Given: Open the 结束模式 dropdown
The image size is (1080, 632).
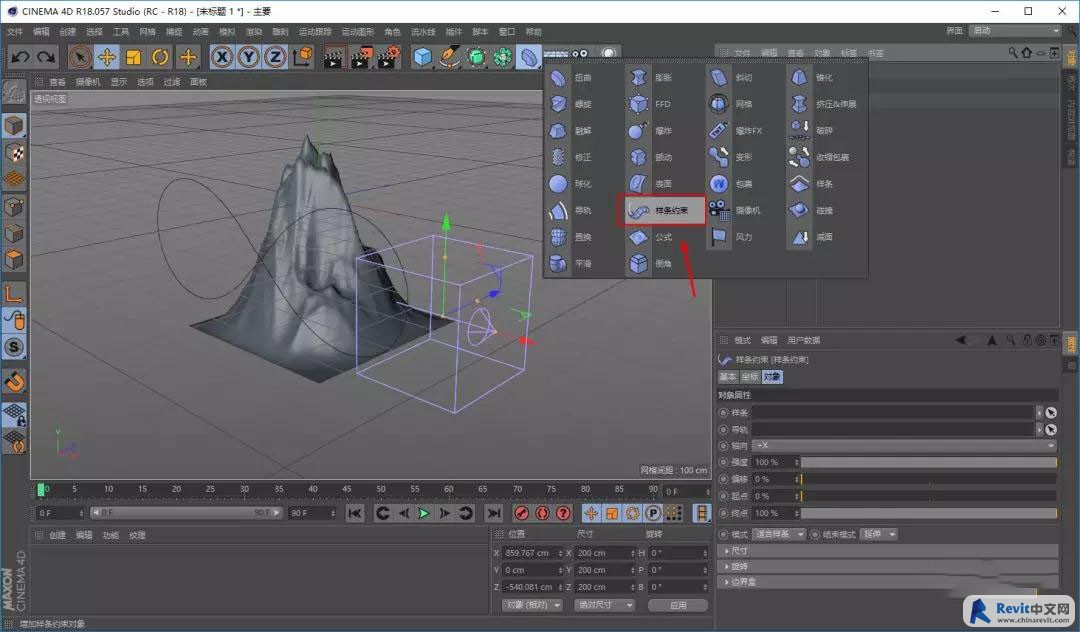Looking at the screenshot, I should pyautogui.click(x=880, y=534).
